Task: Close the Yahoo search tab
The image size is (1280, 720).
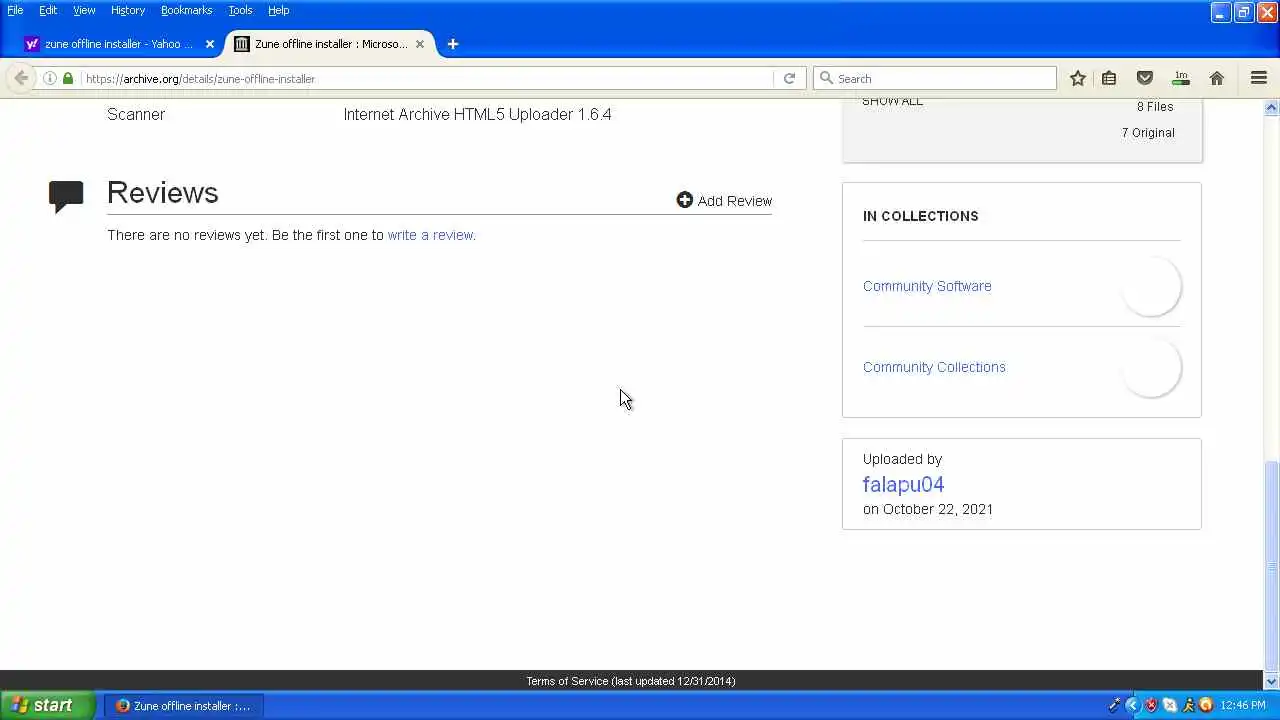Action: (210, 44)
